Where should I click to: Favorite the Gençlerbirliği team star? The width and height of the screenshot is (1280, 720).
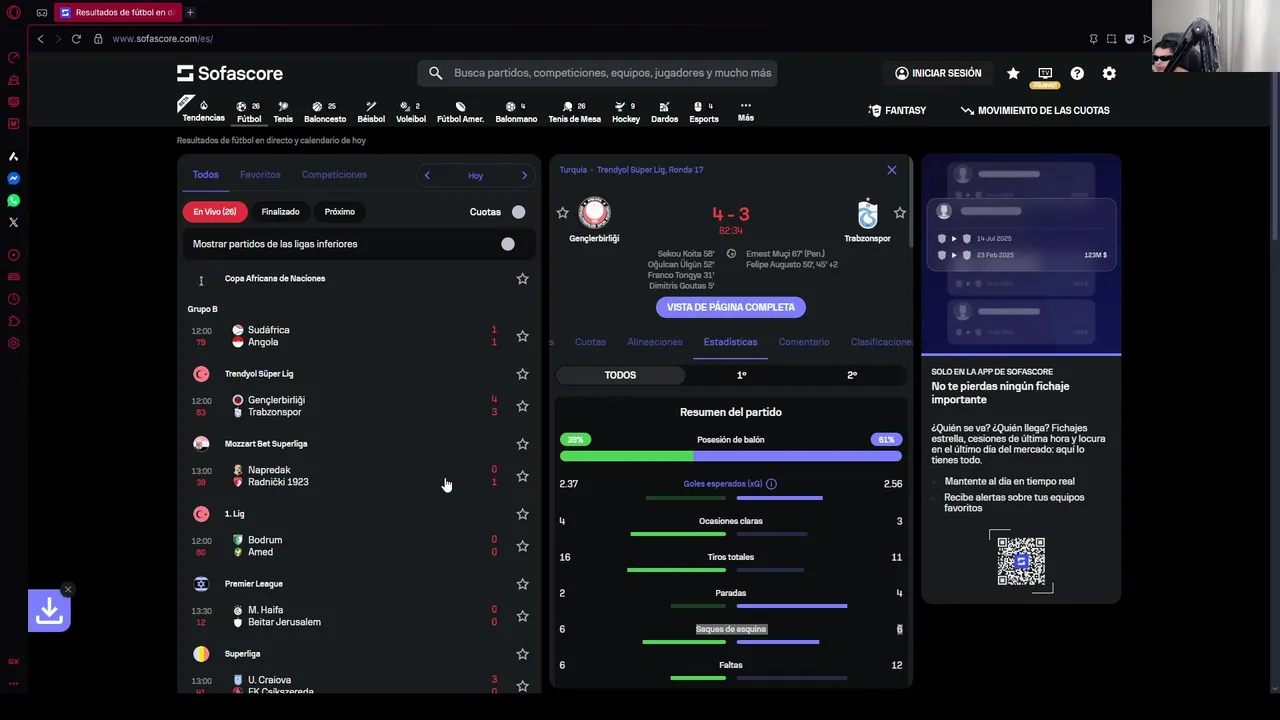point(562,213)
